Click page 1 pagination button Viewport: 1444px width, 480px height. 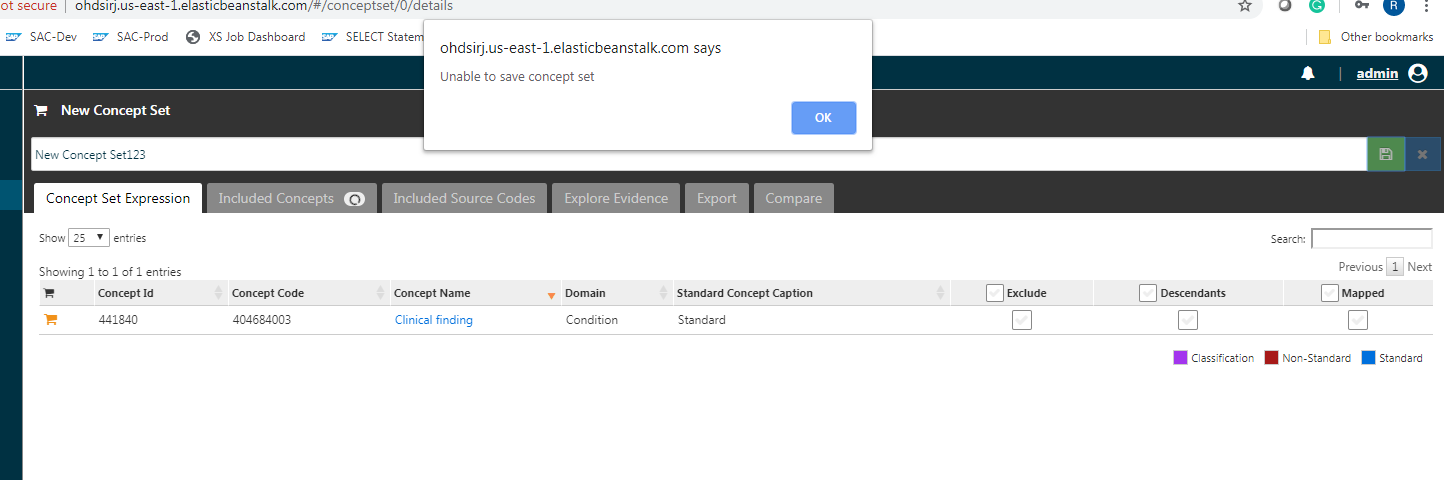[1395, 267]
